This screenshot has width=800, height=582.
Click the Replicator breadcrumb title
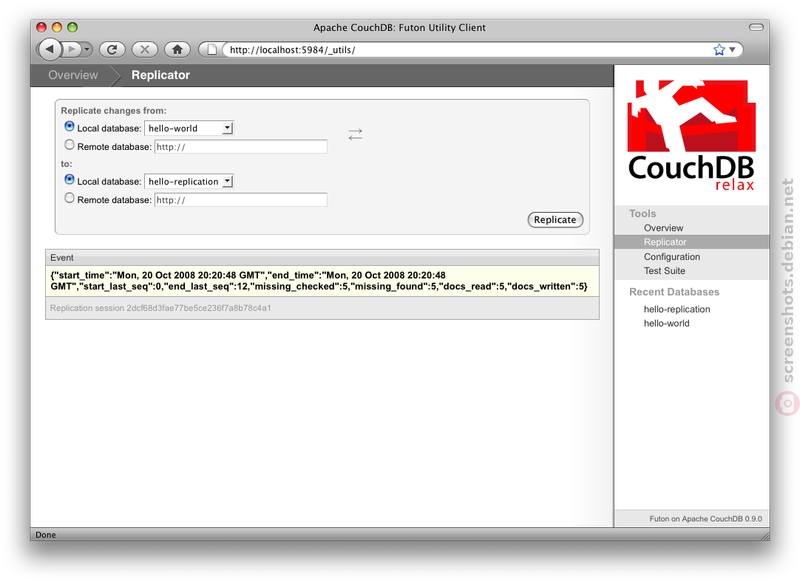tap(160, 75)
